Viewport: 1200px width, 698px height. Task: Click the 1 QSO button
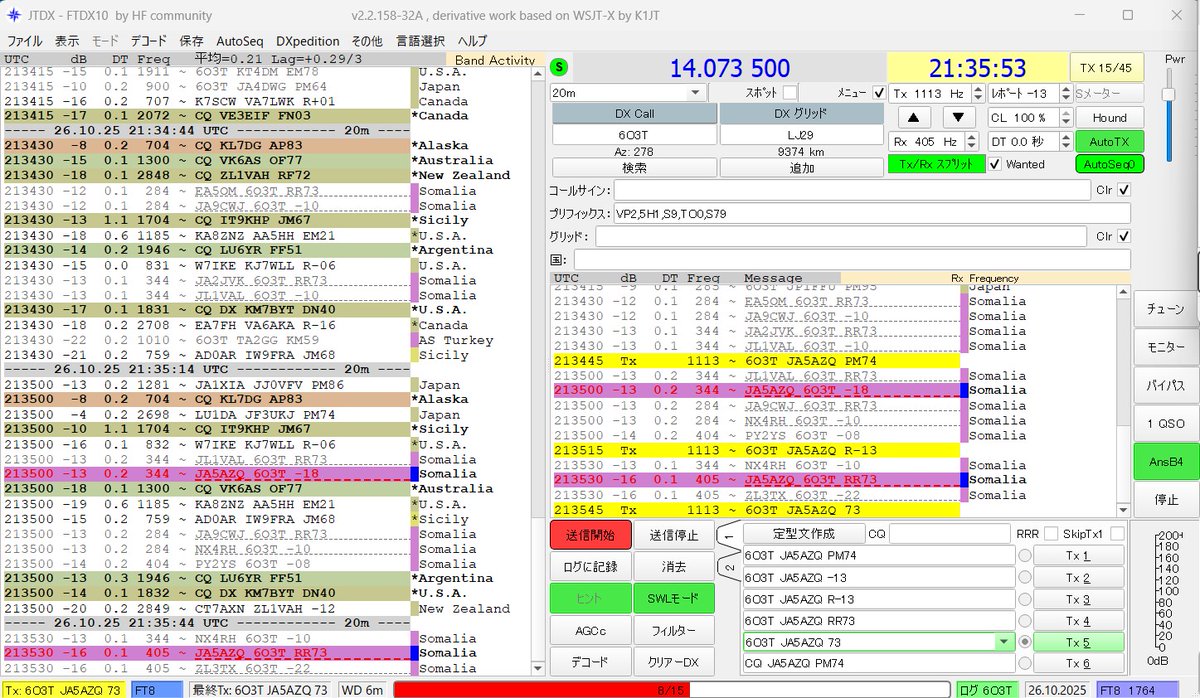point(1165,423)
